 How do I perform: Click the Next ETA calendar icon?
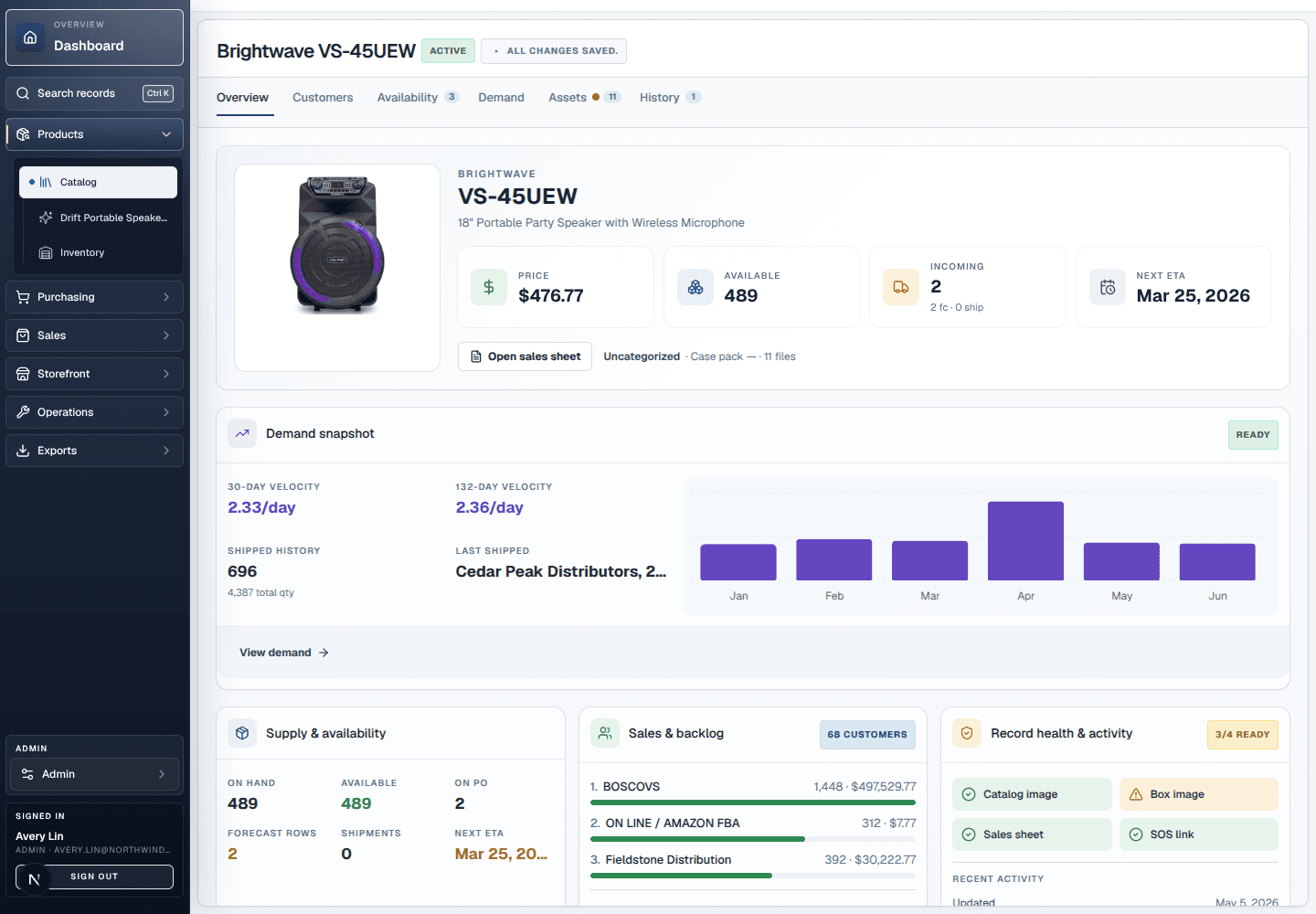tap(1108, 287)
